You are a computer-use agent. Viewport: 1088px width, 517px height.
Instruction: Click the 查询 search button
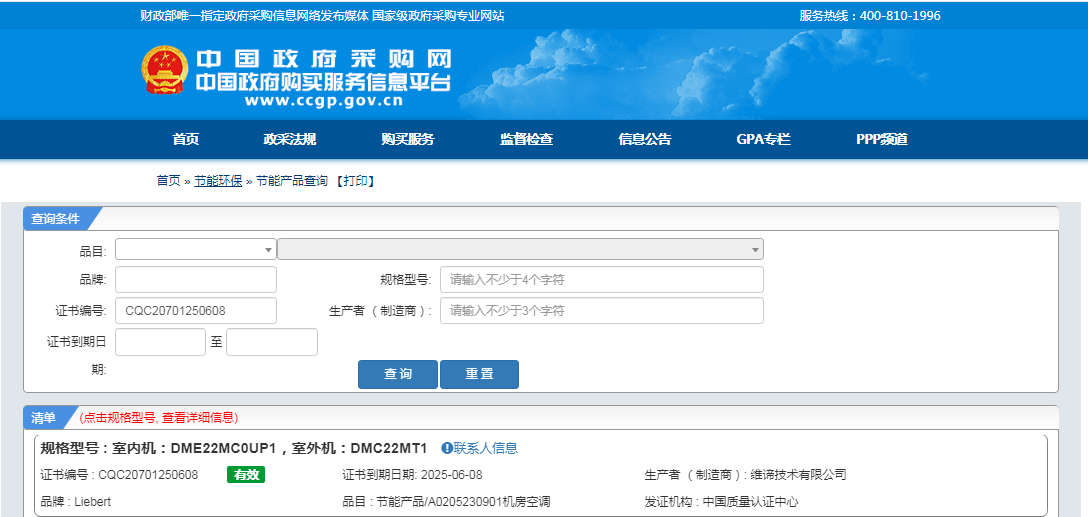click(398, 375)
